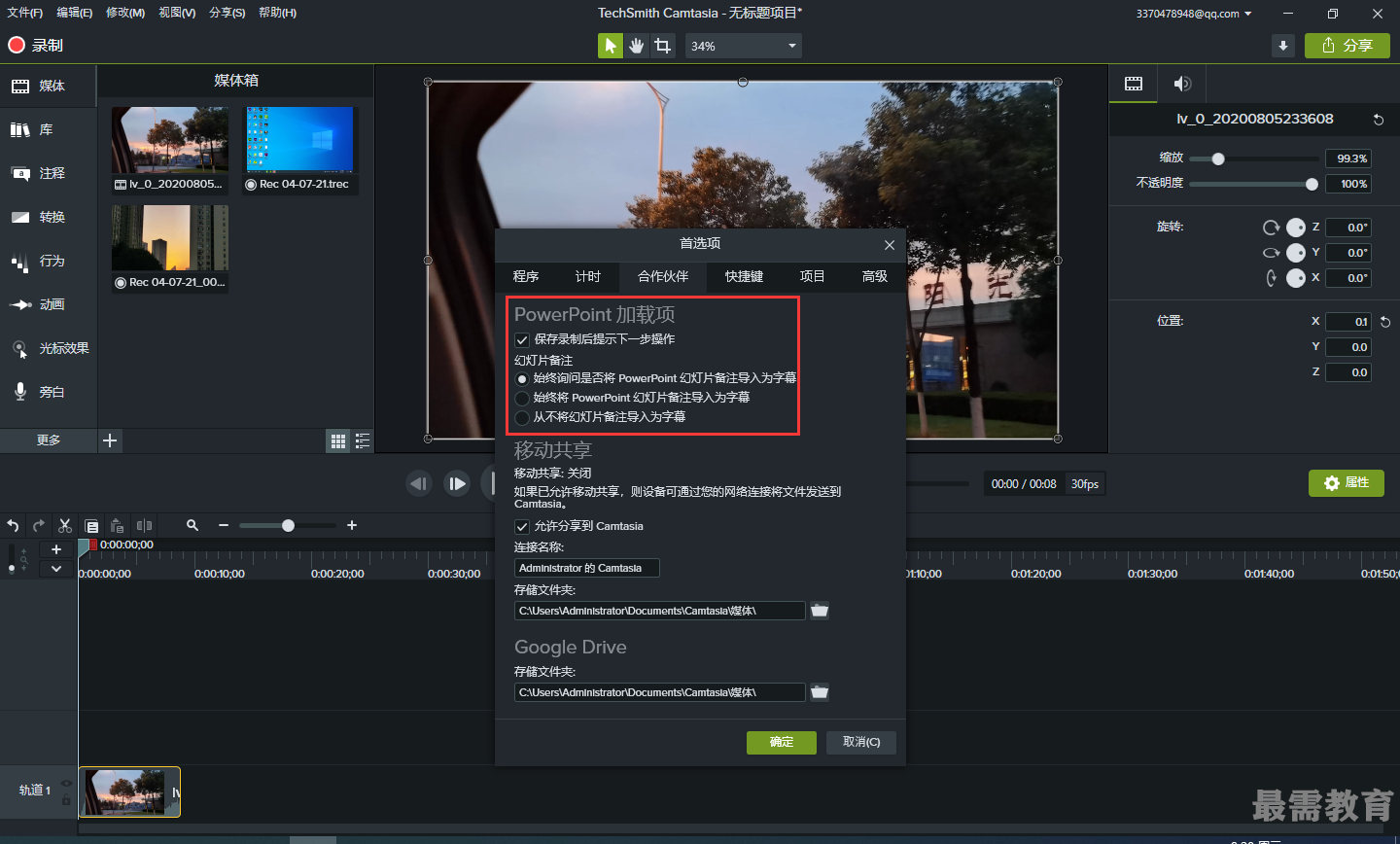Activate the pan hand tool

(636, 46)
